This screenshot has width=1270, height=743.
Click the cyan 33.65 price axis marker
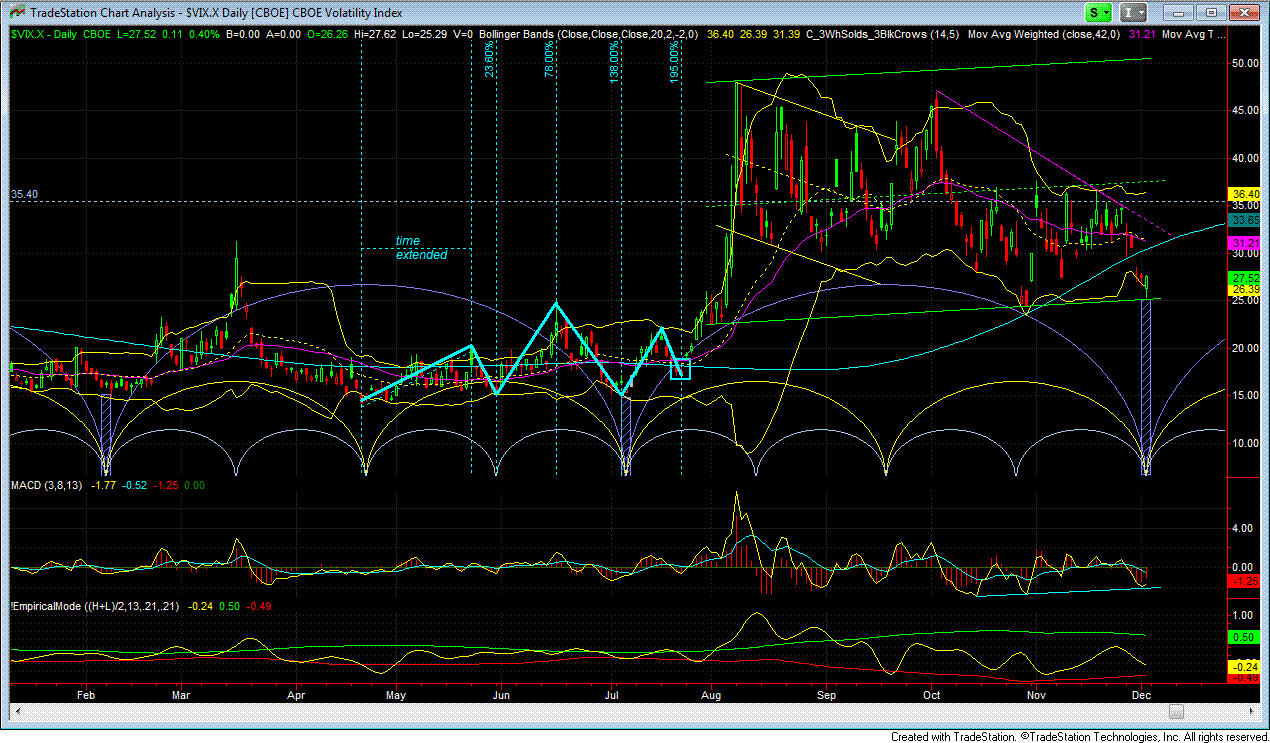(x=1245, y=220)
